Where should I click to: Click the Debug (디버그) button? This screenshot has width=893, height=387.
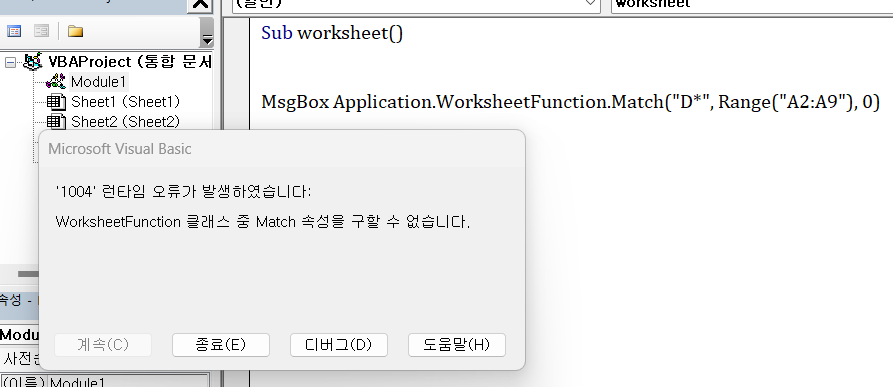(x=339, y=345)
